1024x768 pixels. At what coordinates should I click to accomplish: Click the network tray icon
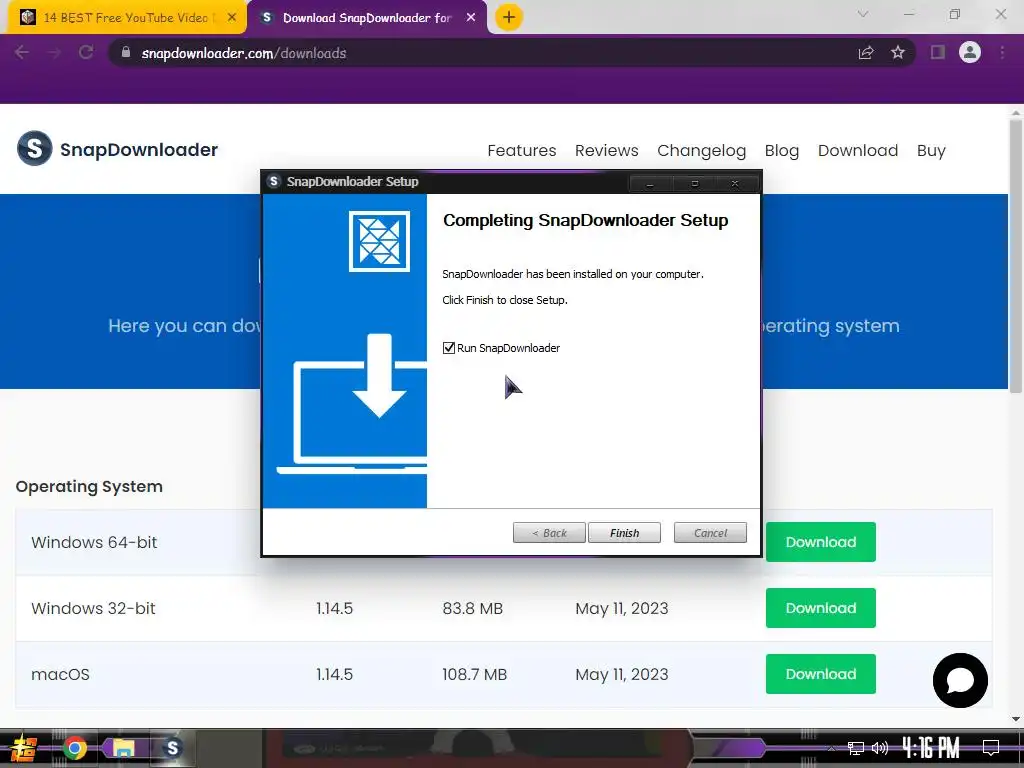coord(856,748)
